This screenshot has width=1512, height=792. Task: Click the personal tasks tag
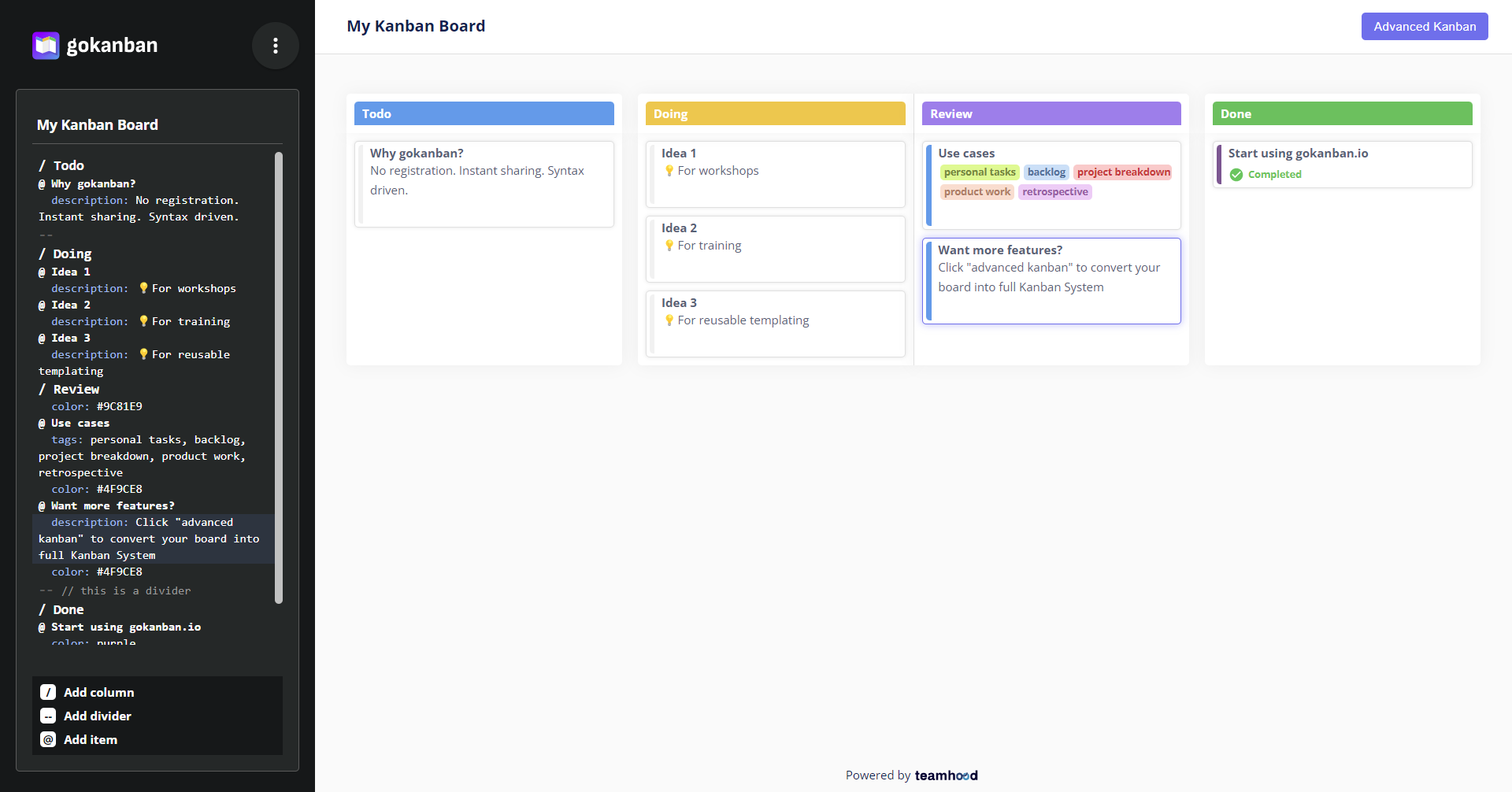(980, 172)
